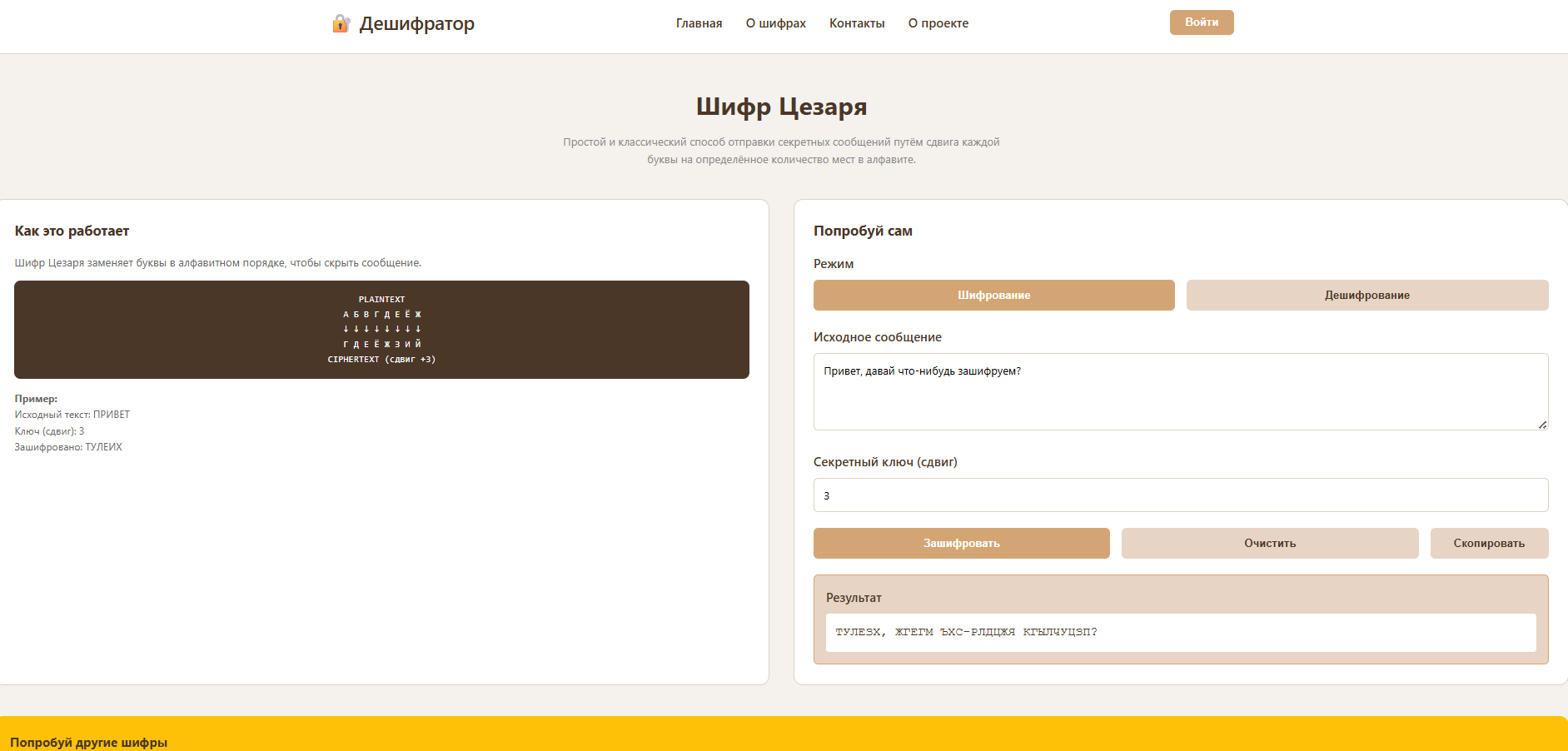
Task: Switch to Дешифрование mode
Action: click(x=1367, y=295)
